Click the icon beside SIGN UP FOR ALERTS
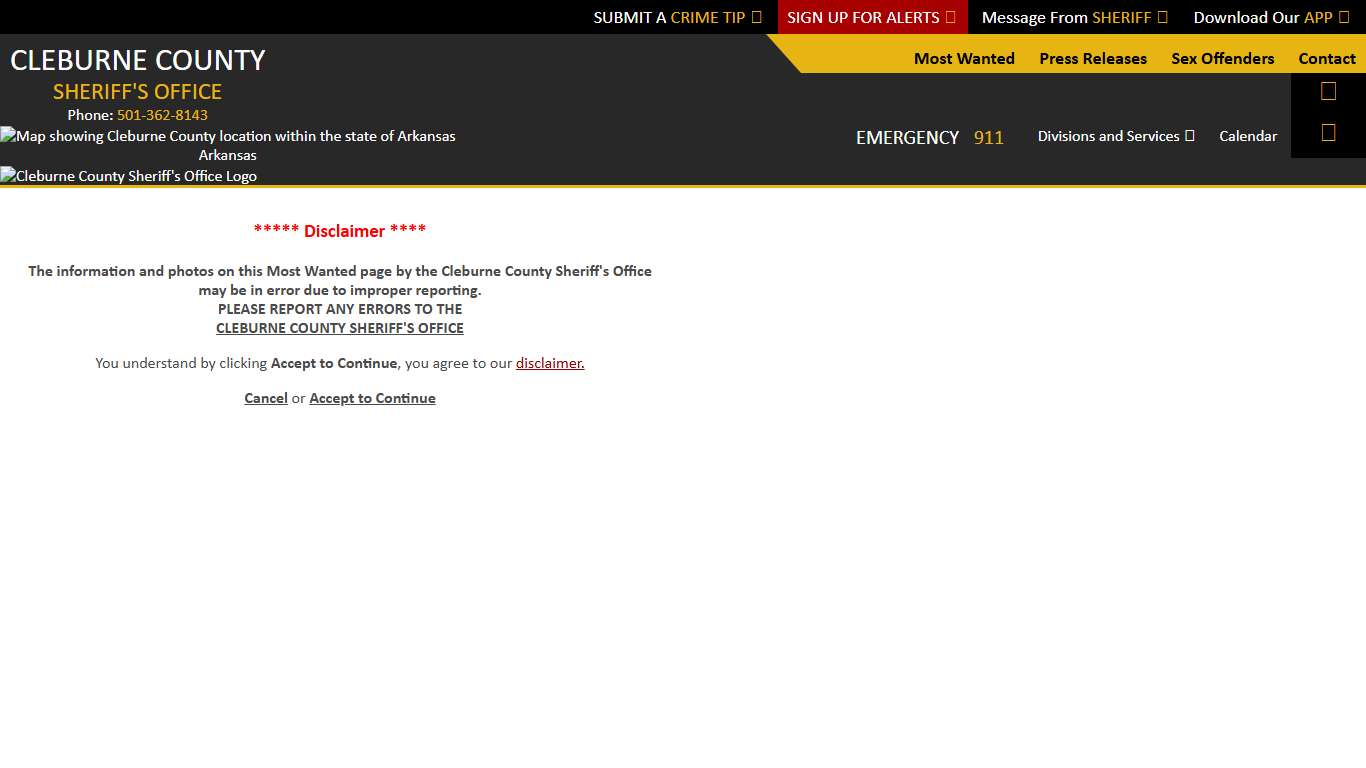Viewport: 1366px width, 768px height. (950, 17)
